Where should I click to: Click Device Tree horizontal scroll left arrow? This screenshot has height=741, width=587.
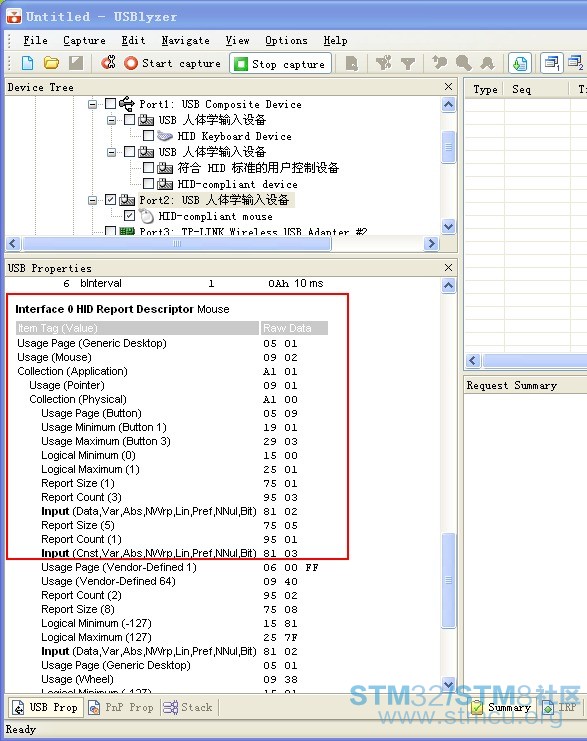(x=13, y=243)
